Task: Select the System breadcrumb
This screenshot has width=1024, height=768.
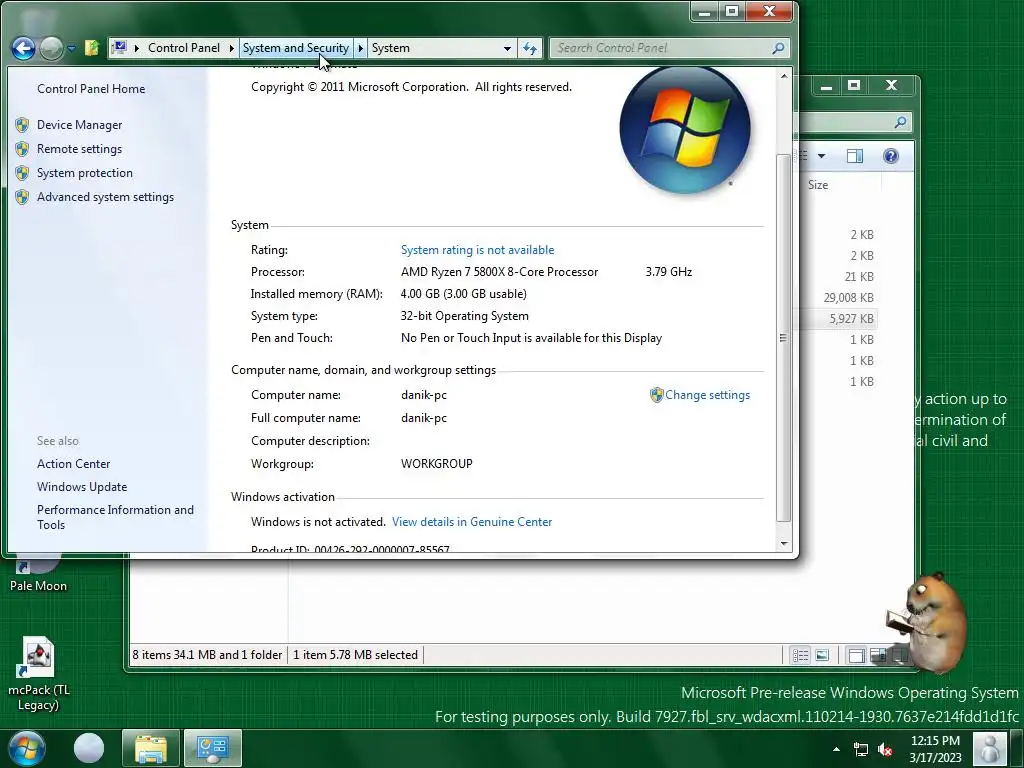Action: [x=391, y=48]
